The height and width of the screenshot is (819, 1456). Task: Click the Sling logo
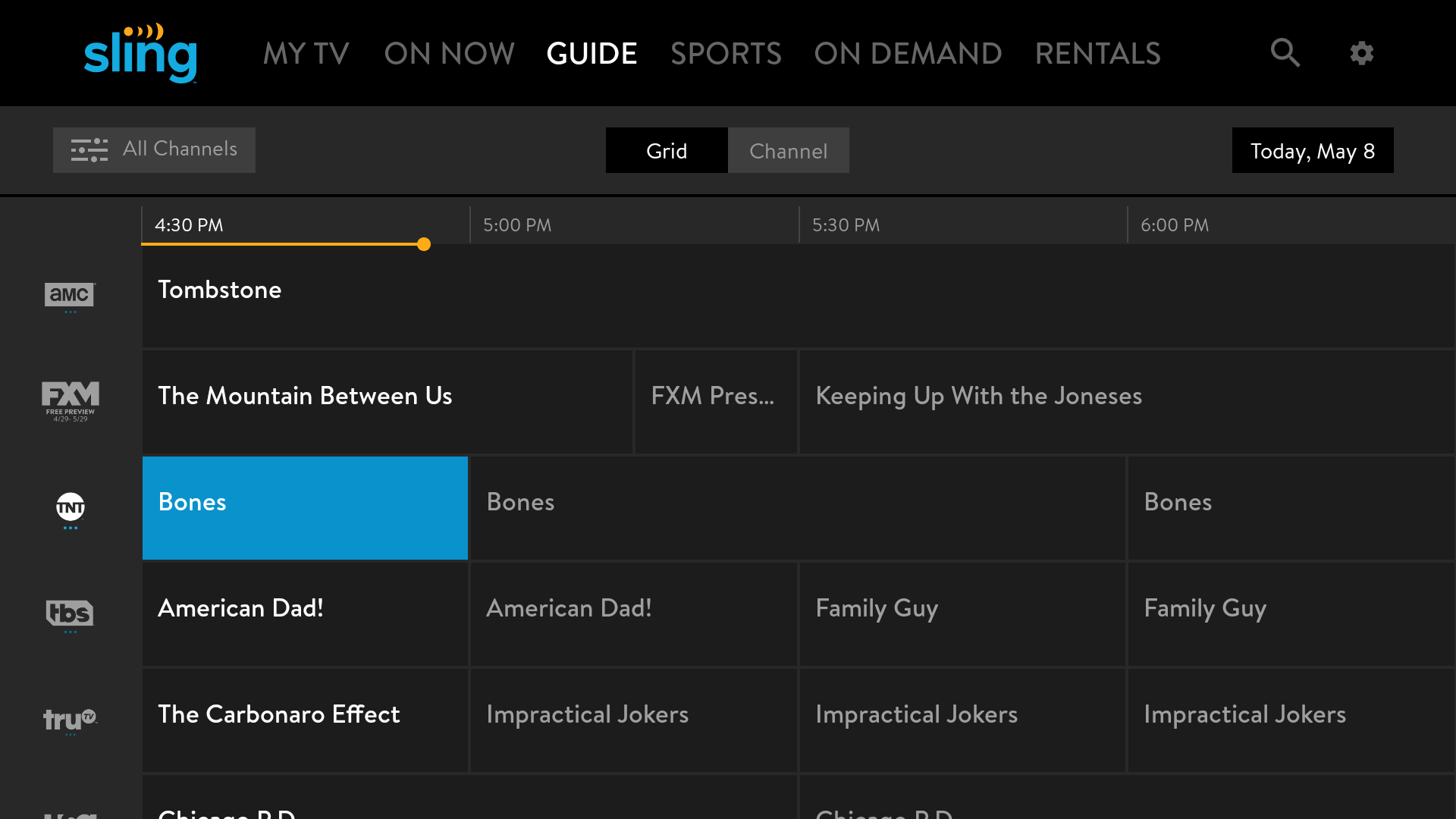coord(140,54)
